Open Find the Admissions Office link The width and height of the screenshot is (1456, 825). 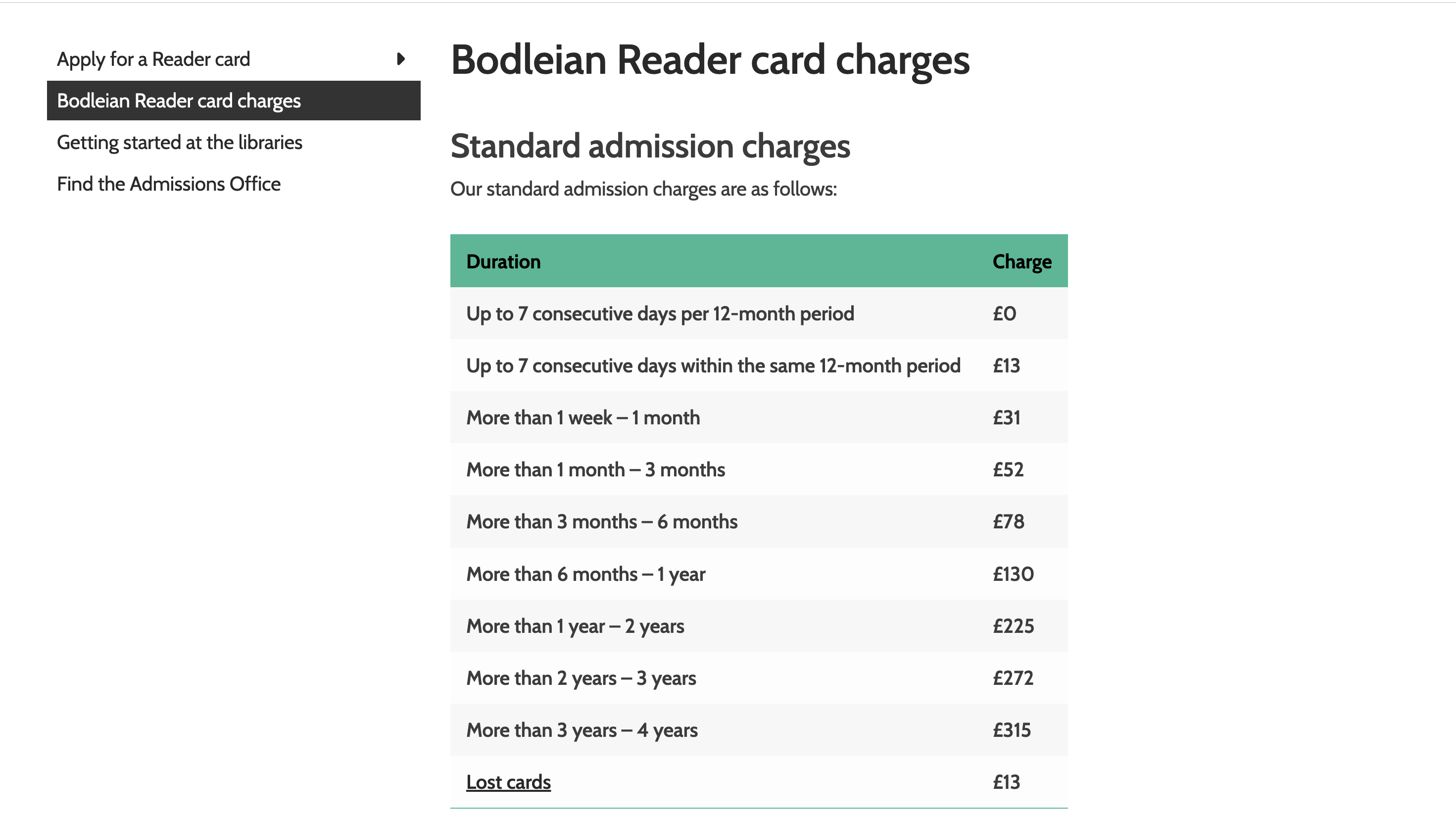tap(169, 184)
